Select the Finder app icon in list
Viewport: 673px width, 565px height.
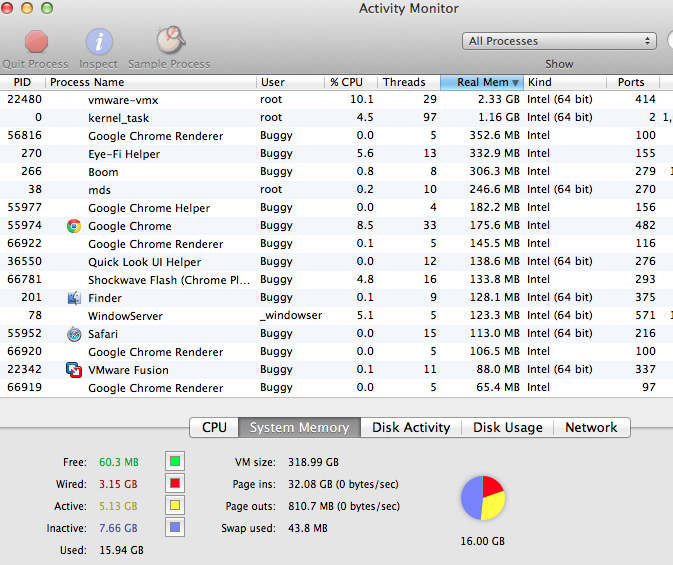(x=74, y=298)
